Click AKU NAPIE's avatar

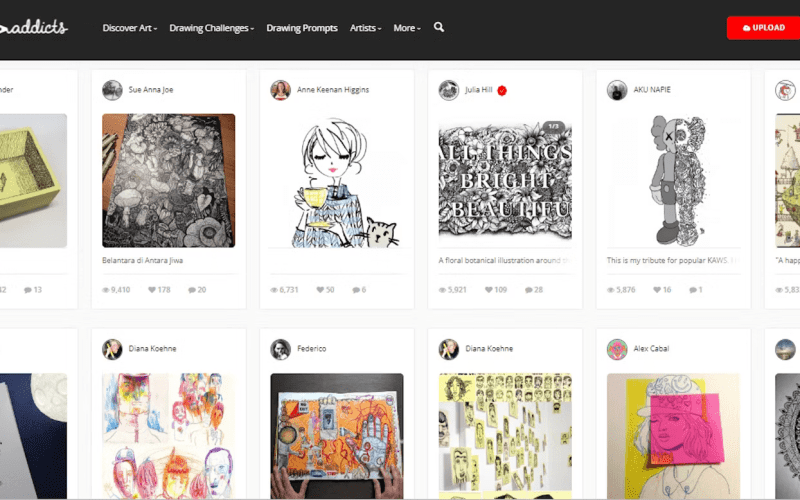tap(617, 90)
